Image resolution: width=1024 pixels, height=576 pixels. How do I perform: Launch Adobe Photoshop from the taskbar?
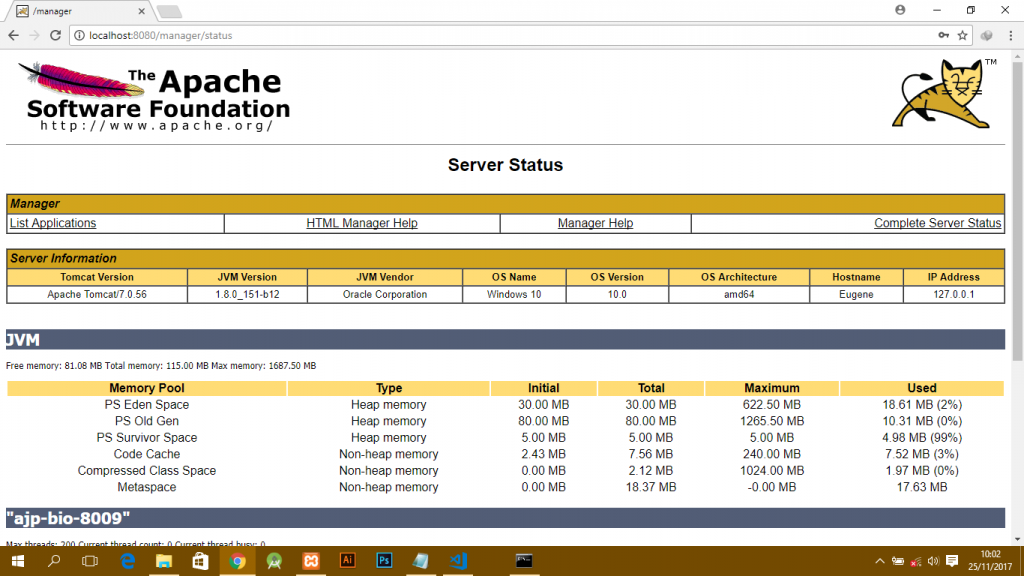384,561
